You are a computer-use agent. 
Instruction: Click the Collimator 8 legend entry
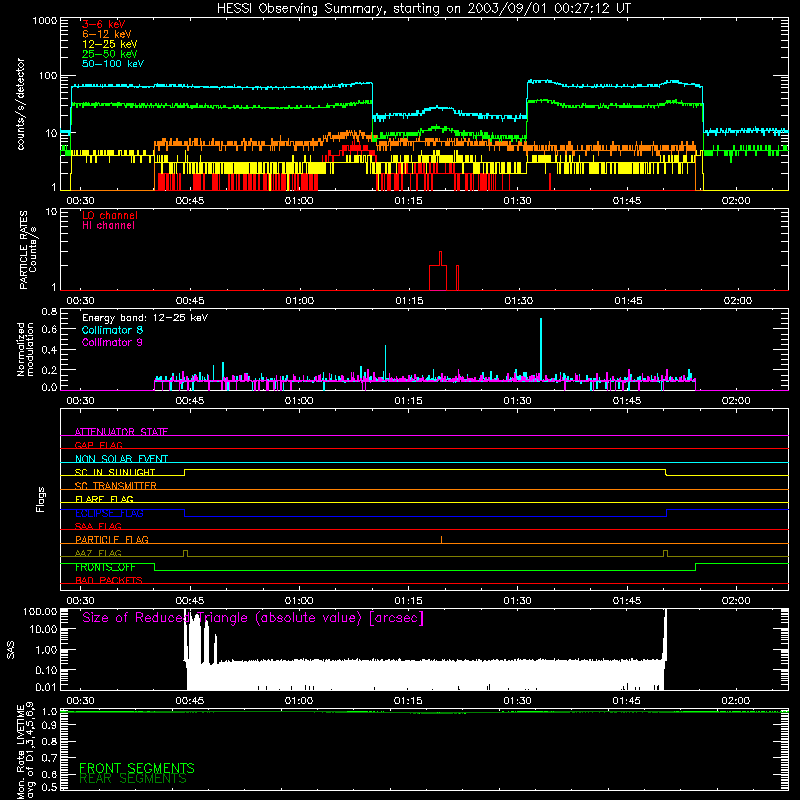point(112,330)
